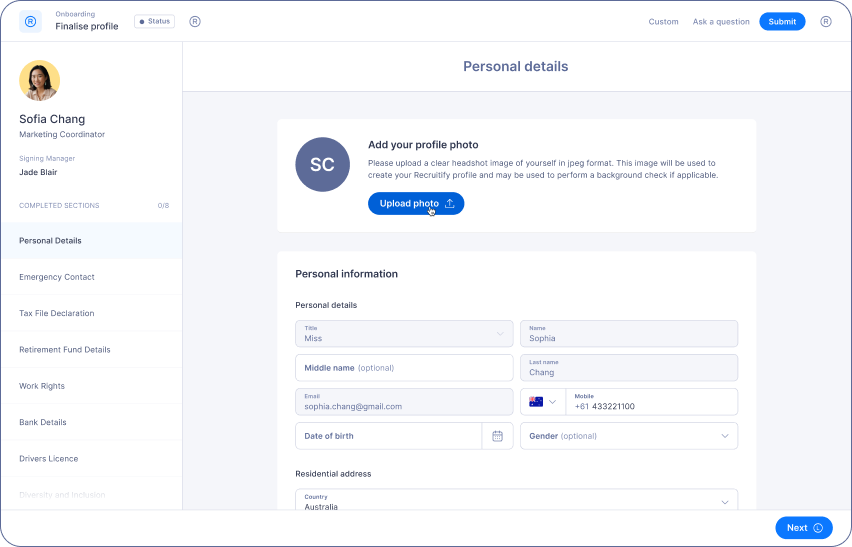
Task: Click the Residential address label
Action: pos(333,474)
